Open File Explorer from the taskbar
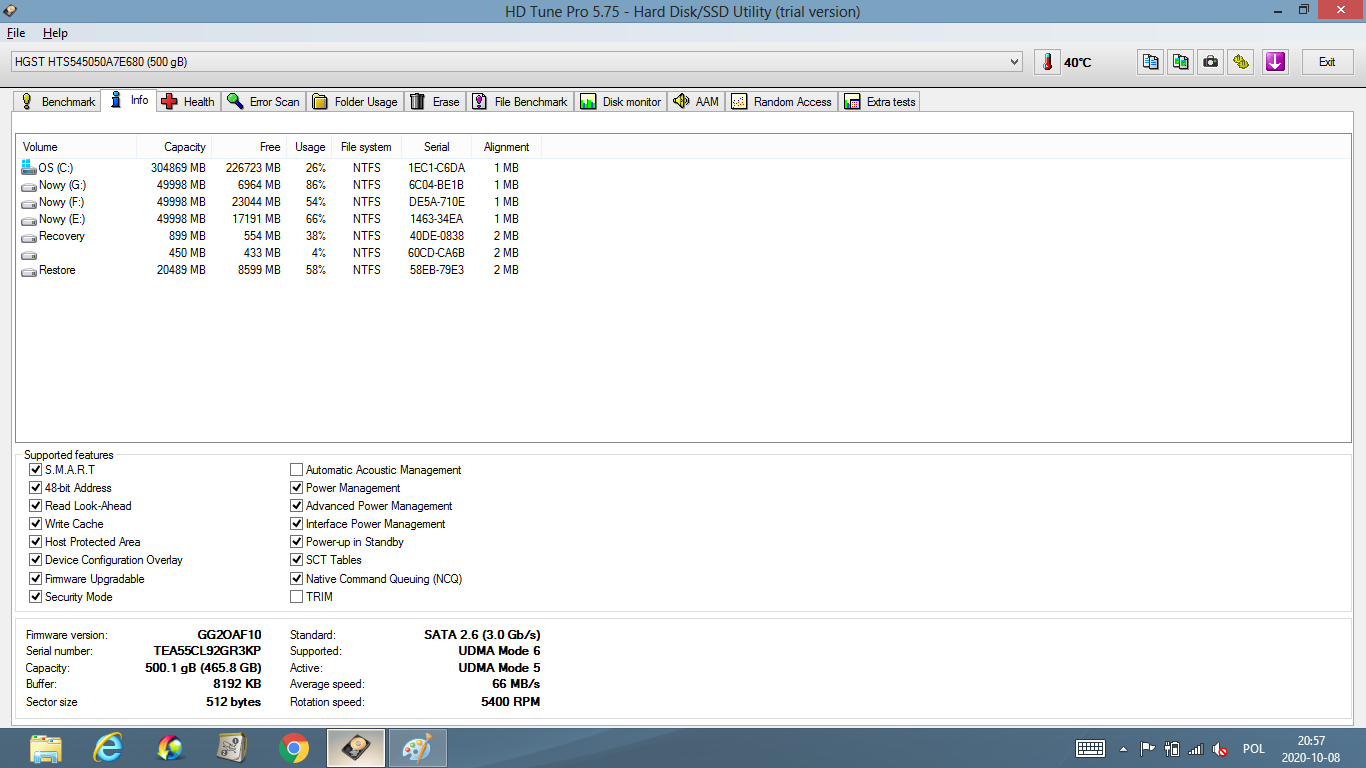The image size is (1366, 768). (x=46, y=748)
